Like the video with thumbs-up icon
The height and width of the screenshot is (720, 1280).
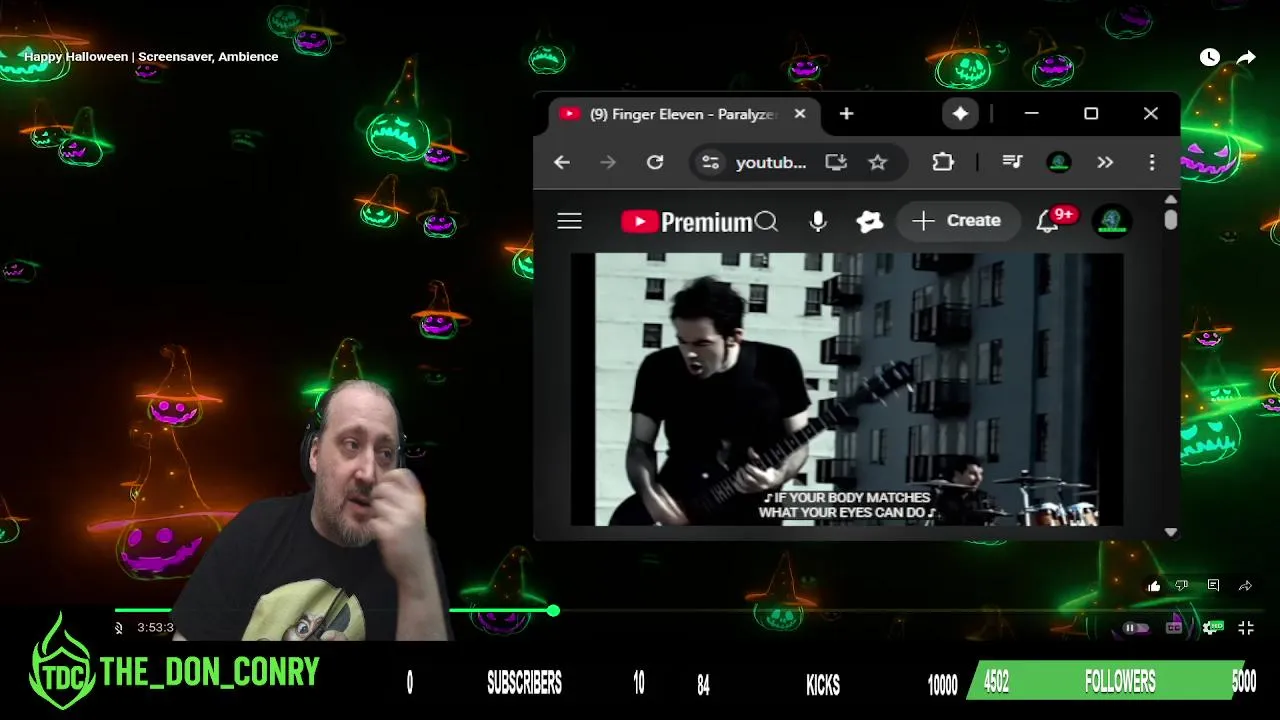(1154, 586)
